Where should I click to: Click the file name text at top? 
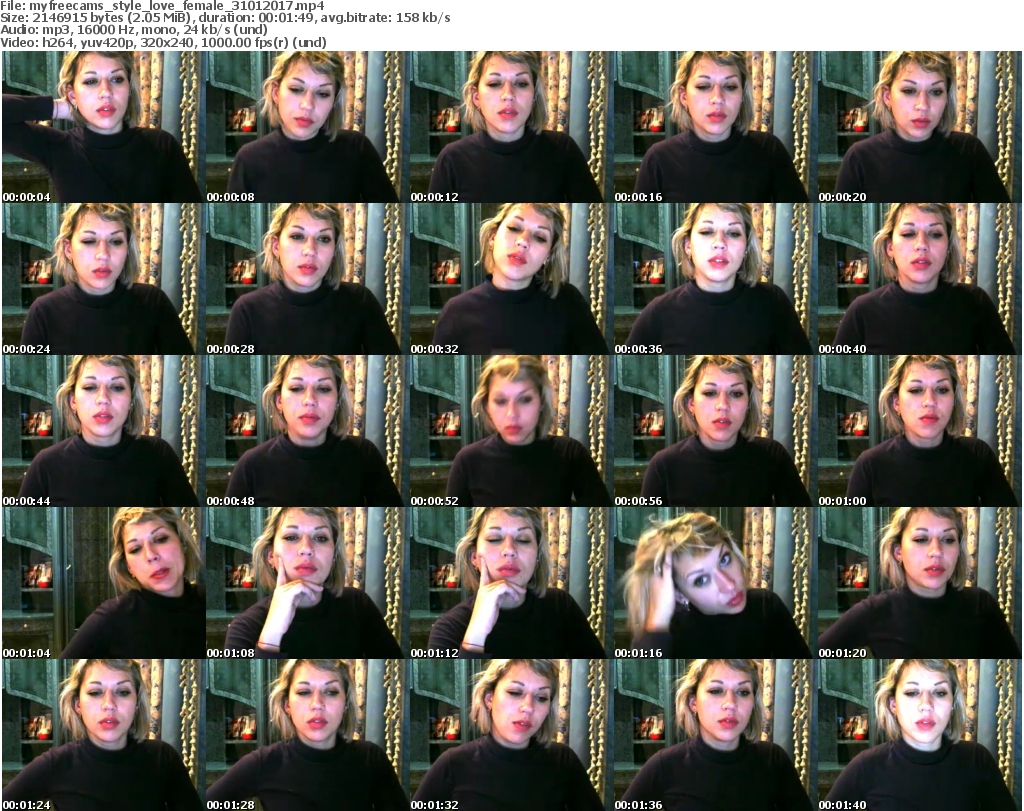tap(163, 7)
